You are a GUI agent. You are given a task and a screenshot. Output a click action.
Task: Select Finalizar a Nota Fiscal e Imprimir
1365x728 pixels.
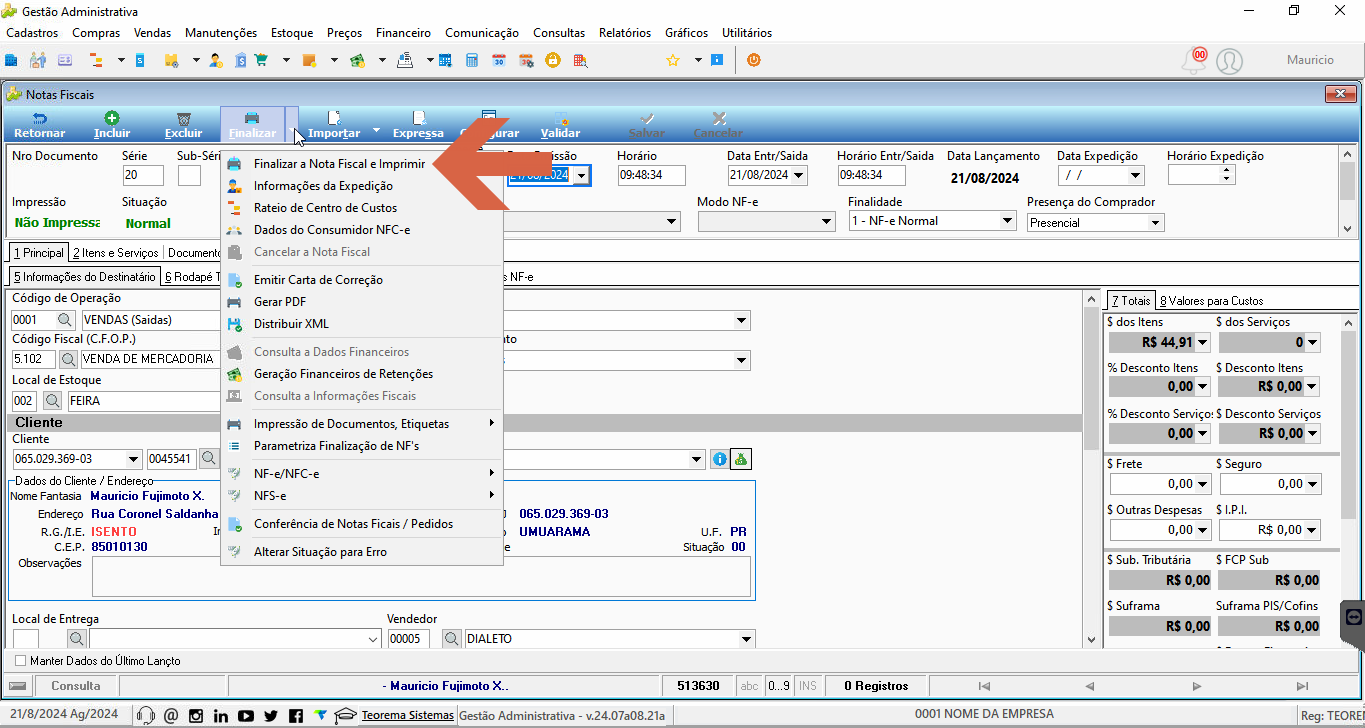click(339, 164)
